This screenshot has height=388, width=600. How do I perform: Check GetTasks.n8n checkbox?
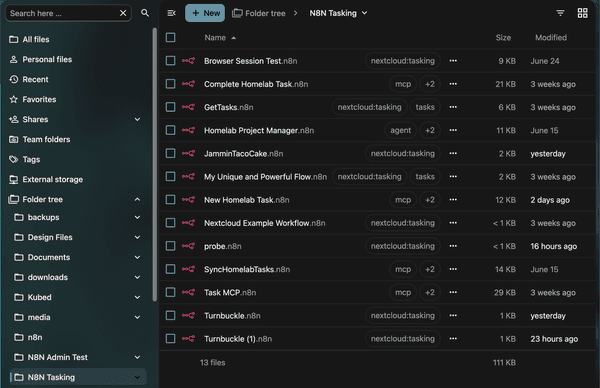[171, 107]
